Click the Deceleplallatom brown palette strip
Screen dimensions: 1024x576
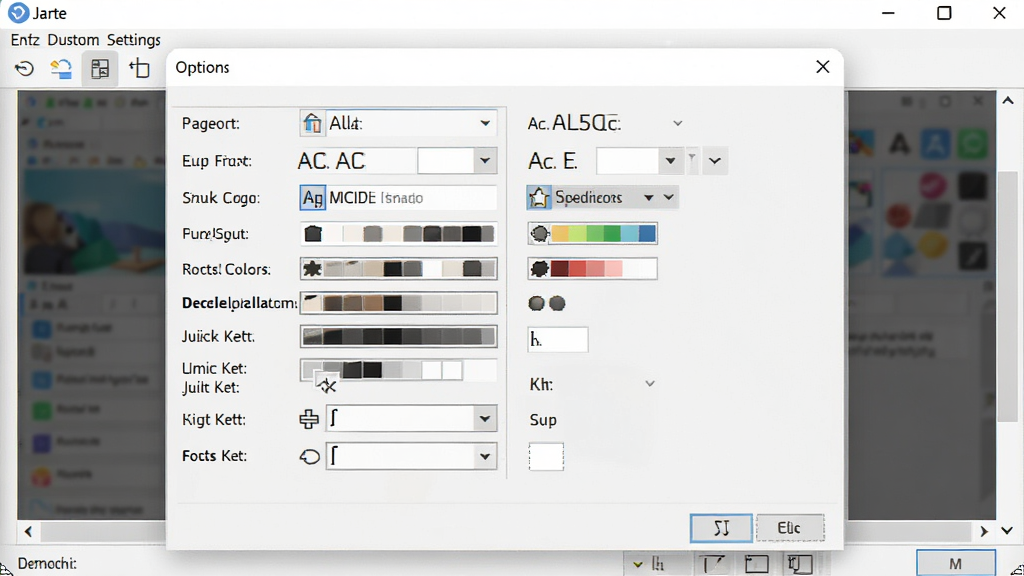point(398,303)
